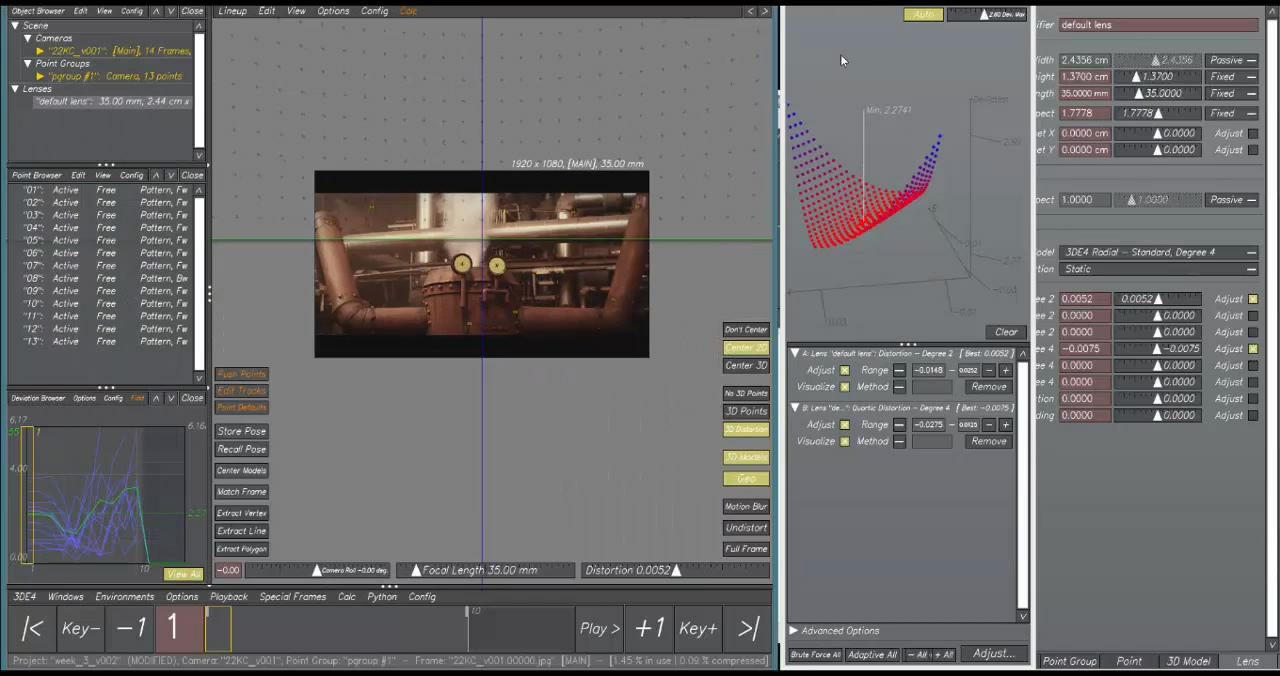The height and width of the screenshot is (676, 1280).
Task: Go to next keyframe (Key+)
Action: pos(698,629)
